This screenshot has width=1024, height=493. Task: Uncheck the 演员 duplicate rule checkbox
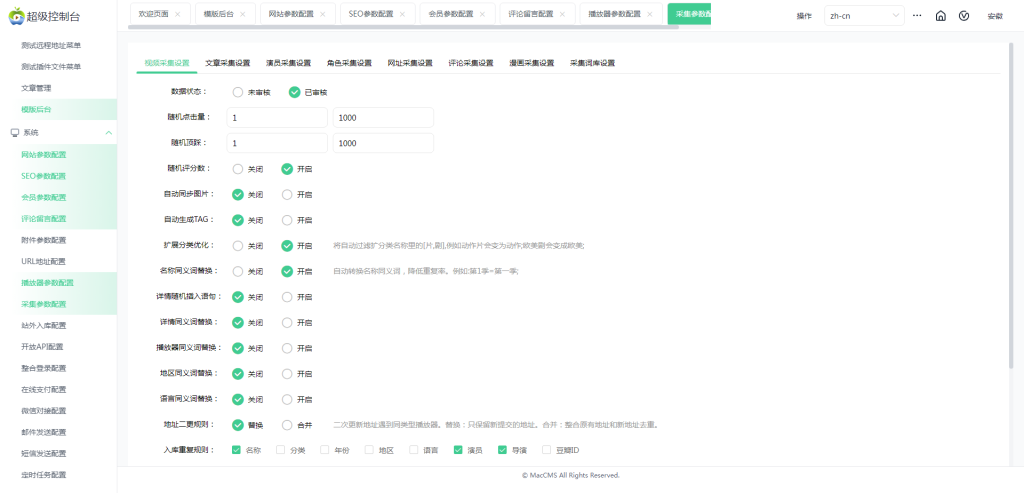[x=458, y=450]
